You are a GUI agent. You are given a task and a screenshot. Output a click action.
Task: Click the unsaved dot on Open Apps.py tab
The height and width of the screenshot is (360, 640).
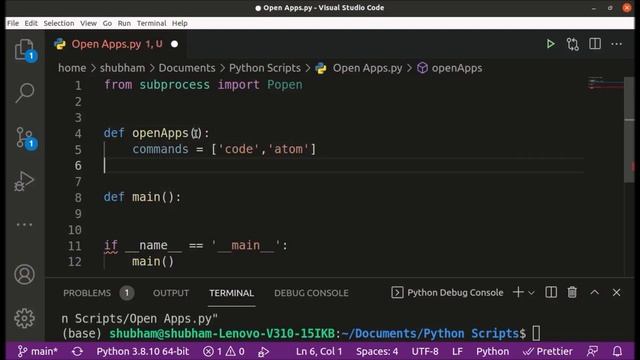tap(174, 44)
